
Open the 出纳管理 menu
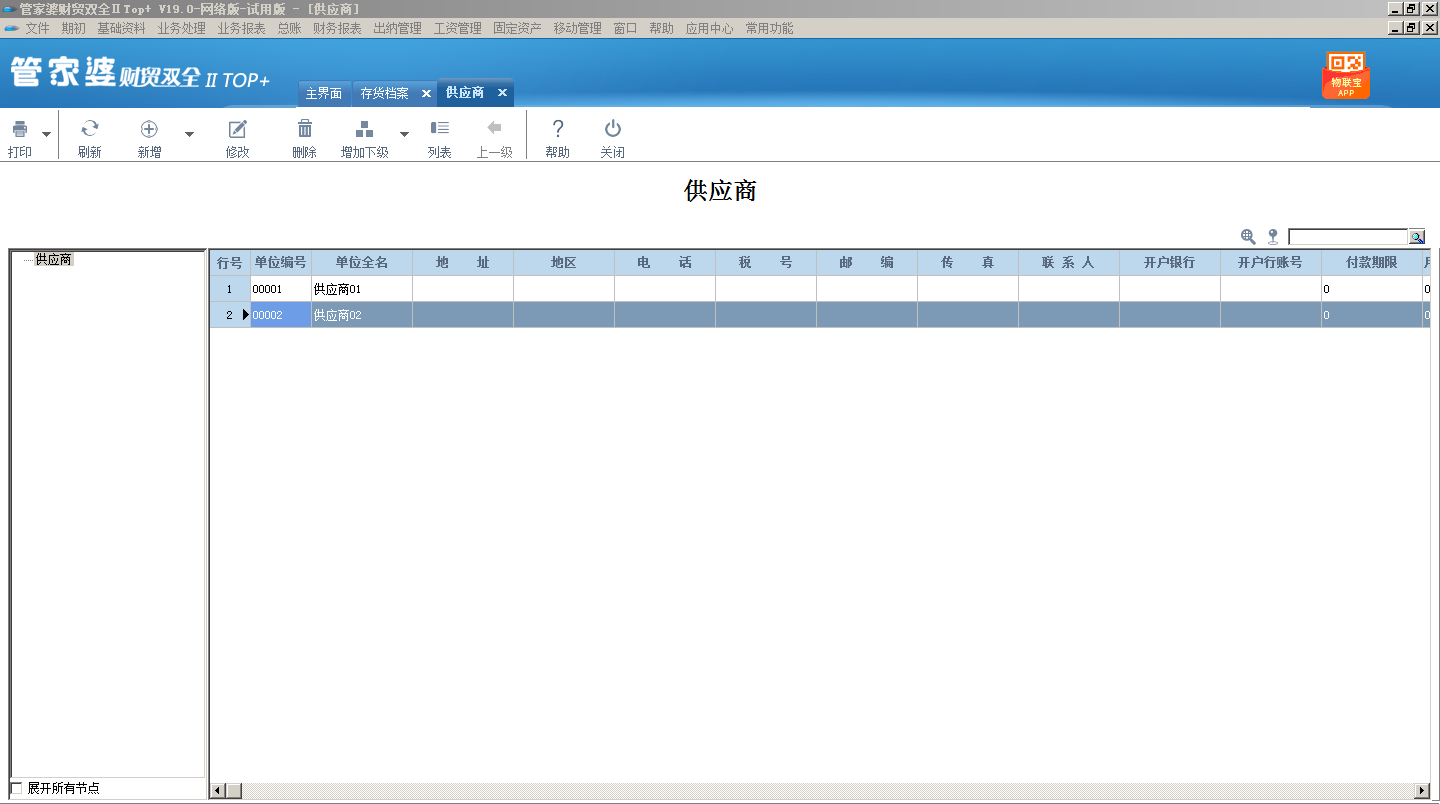tap(397, 28)
